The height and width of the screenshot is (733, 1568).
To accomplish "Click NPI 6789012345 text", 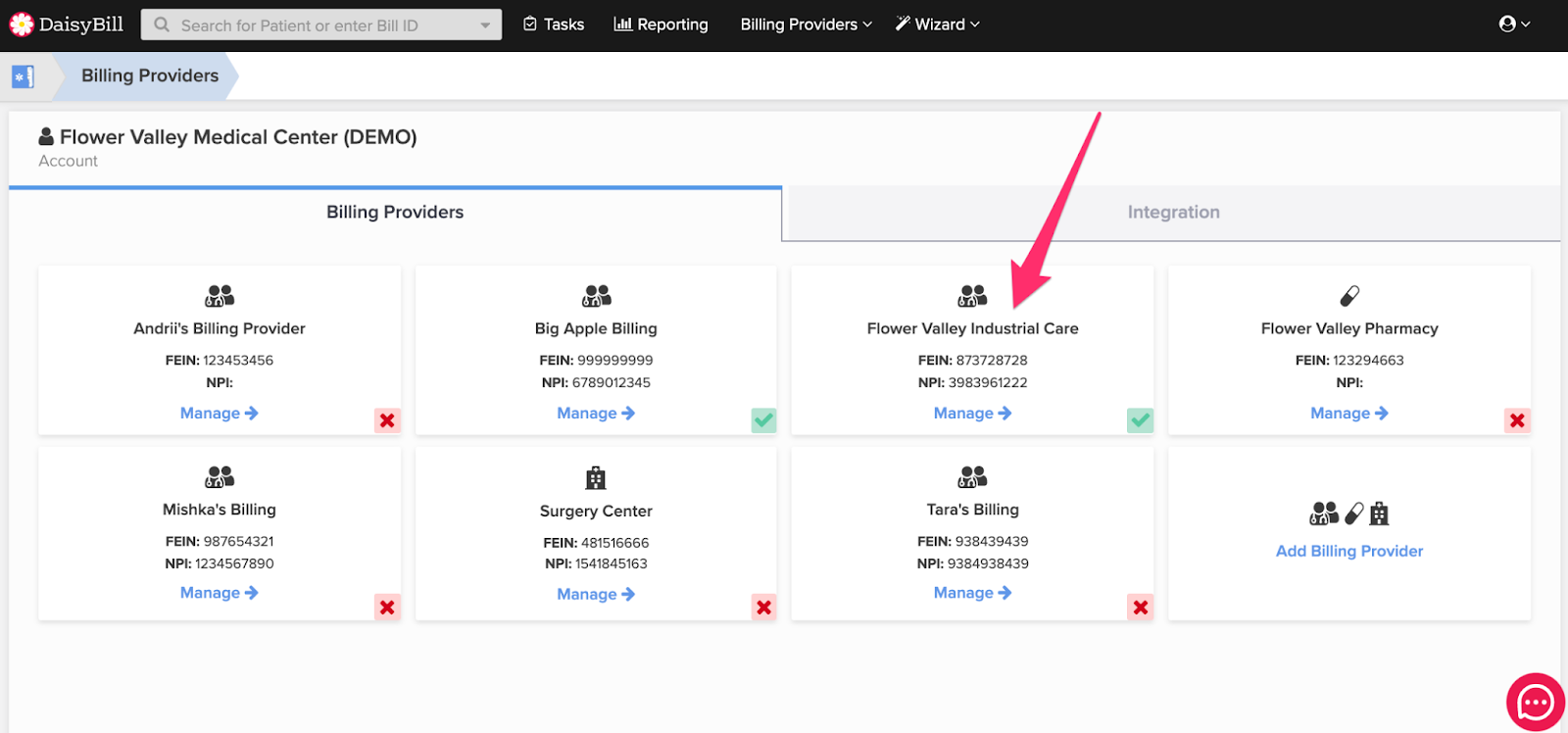I will click(x=596, y=383).
